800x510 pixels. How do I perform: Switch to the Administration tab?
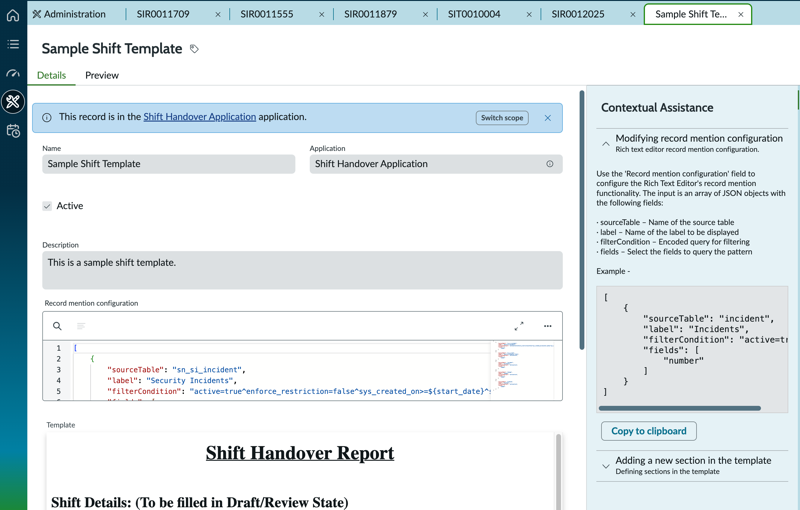(x=69, y=14)
